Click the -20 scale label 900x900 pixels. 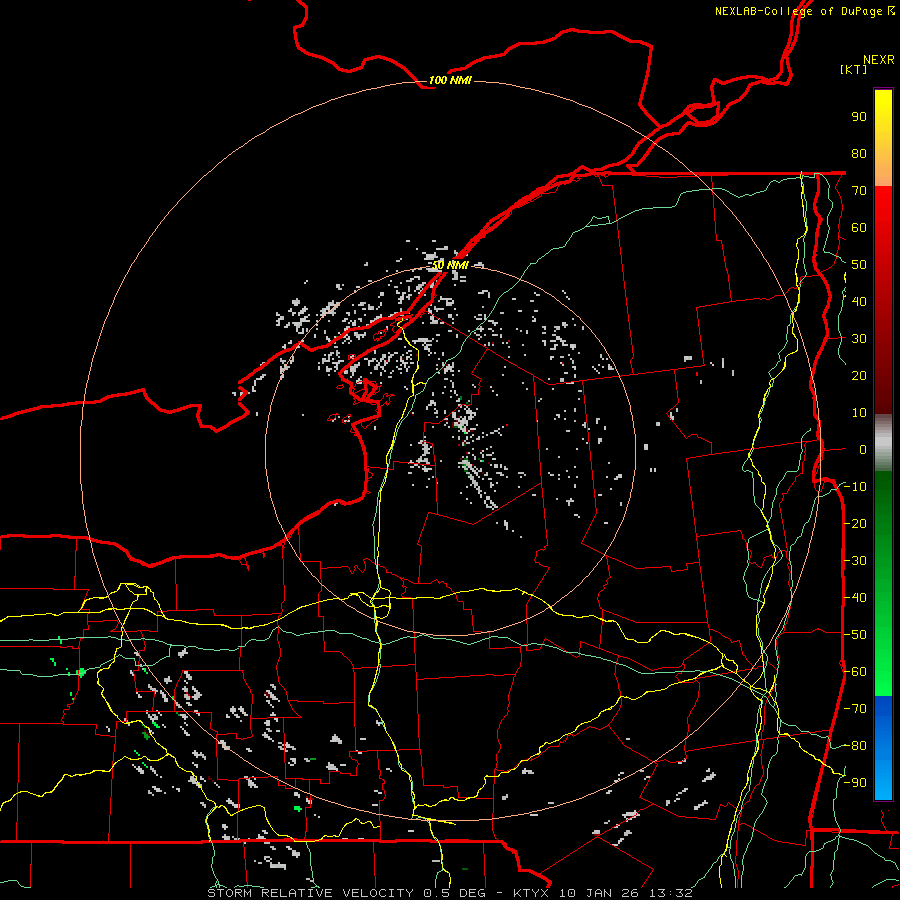tap(855, 523)
